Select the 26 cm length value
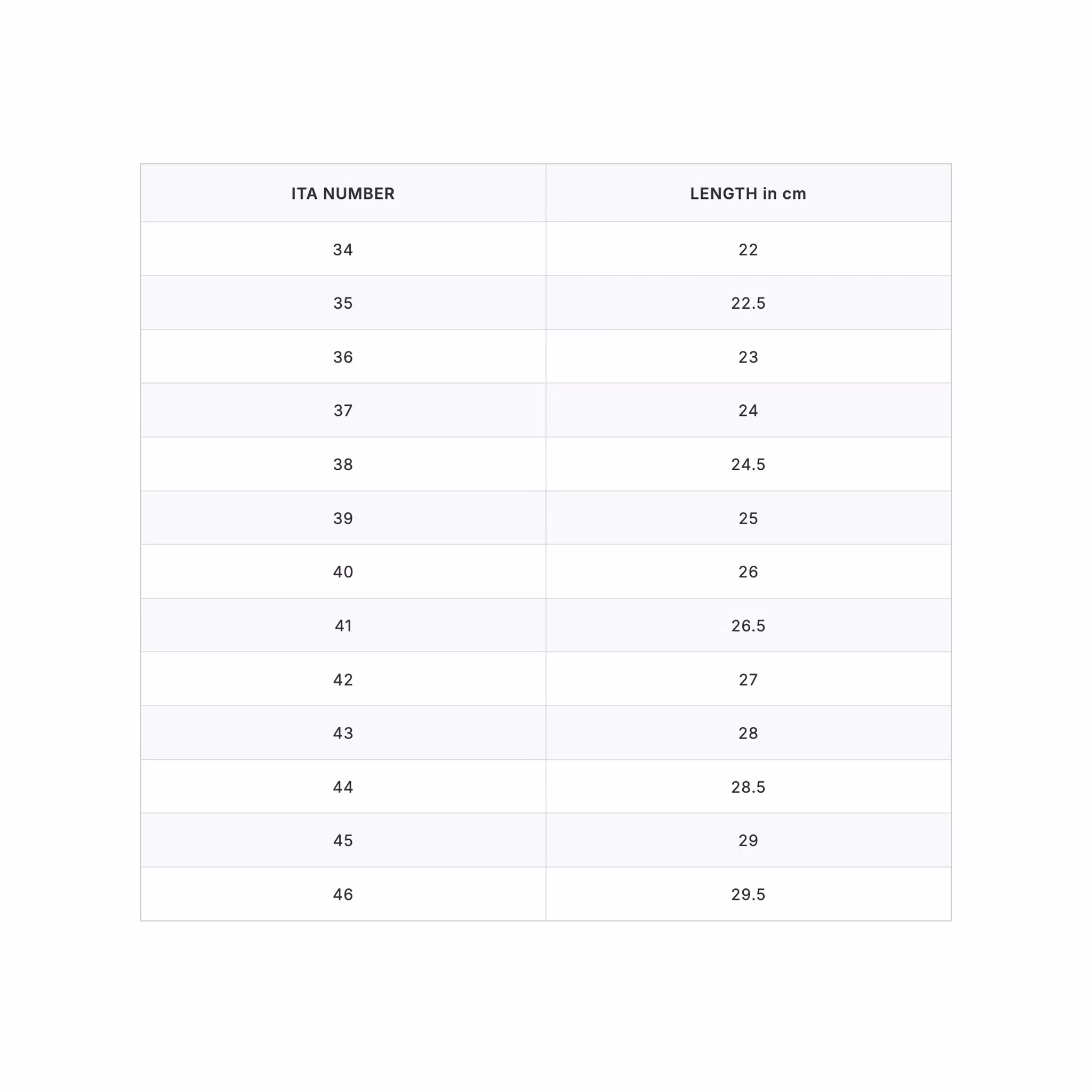This screenshot has width=1092, height=1092. point(748,572)
